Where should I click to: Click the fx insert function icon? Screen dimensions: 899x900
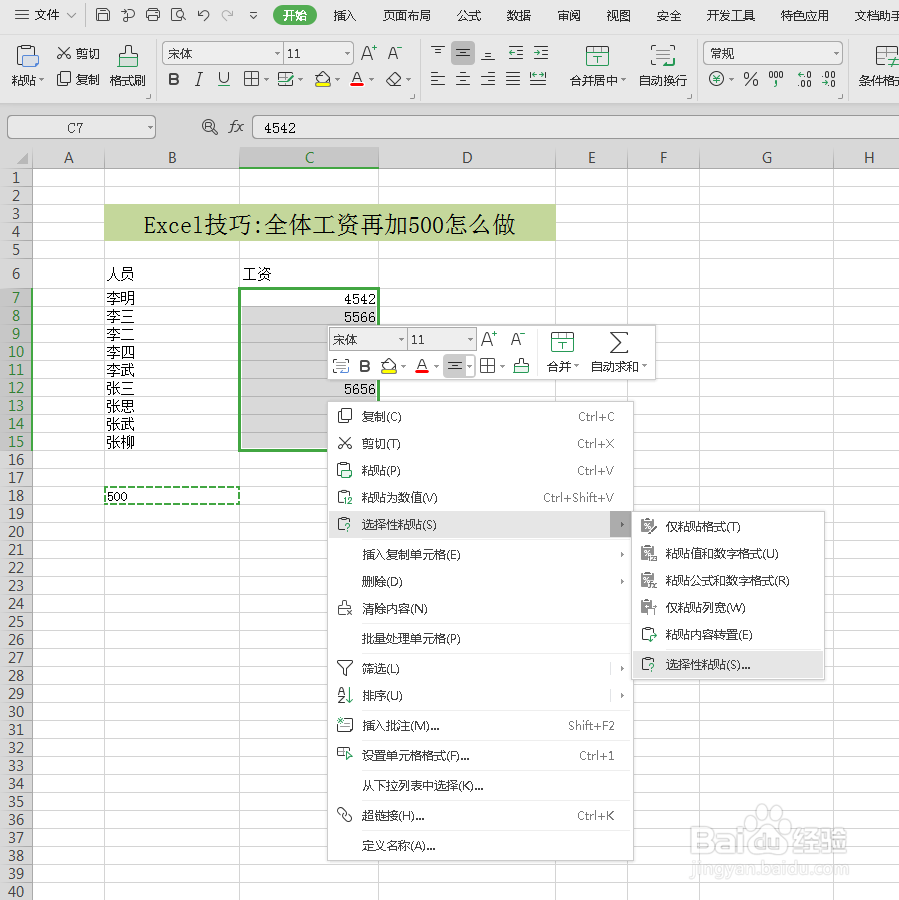236,127
